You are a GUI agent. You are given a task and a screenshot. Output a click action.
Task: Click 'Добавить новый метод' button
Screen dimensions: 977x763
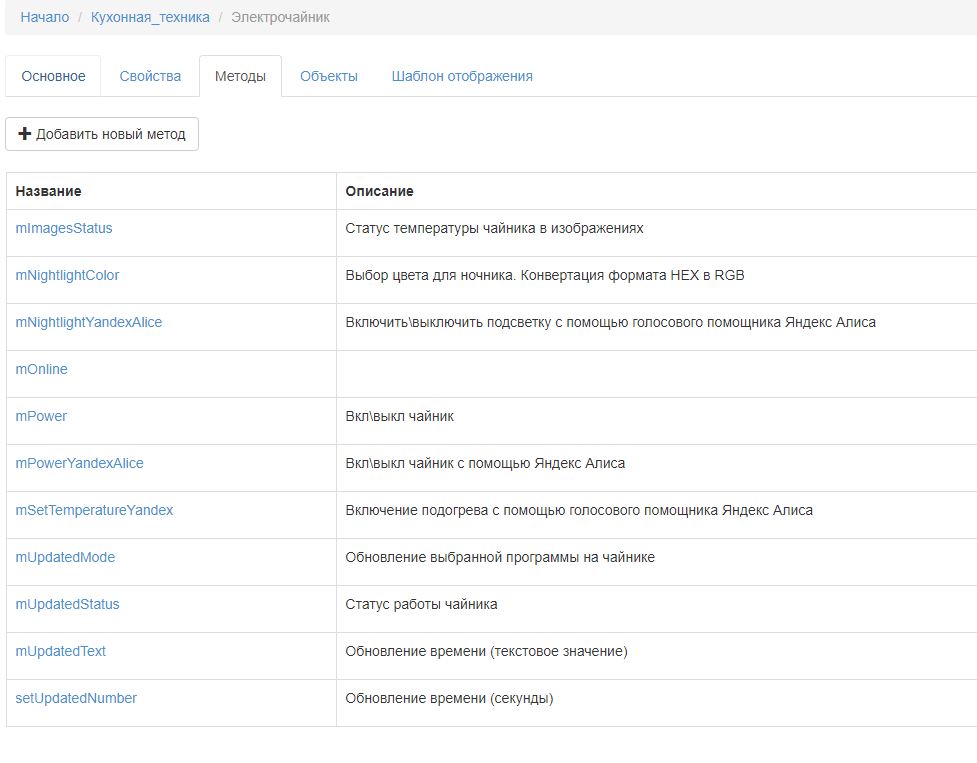102,134
